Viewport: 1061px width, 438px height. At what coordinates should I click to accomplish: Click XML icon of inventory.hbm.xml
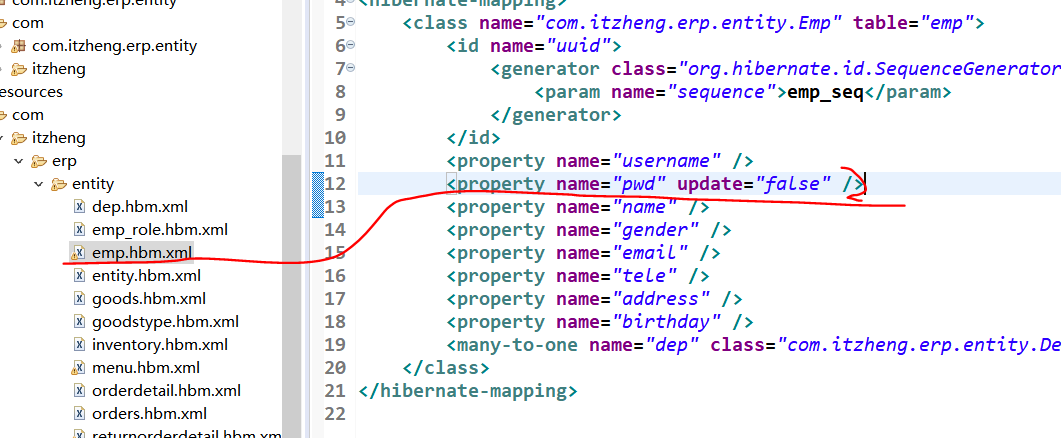pyautogui.click(x=78, y=345)
